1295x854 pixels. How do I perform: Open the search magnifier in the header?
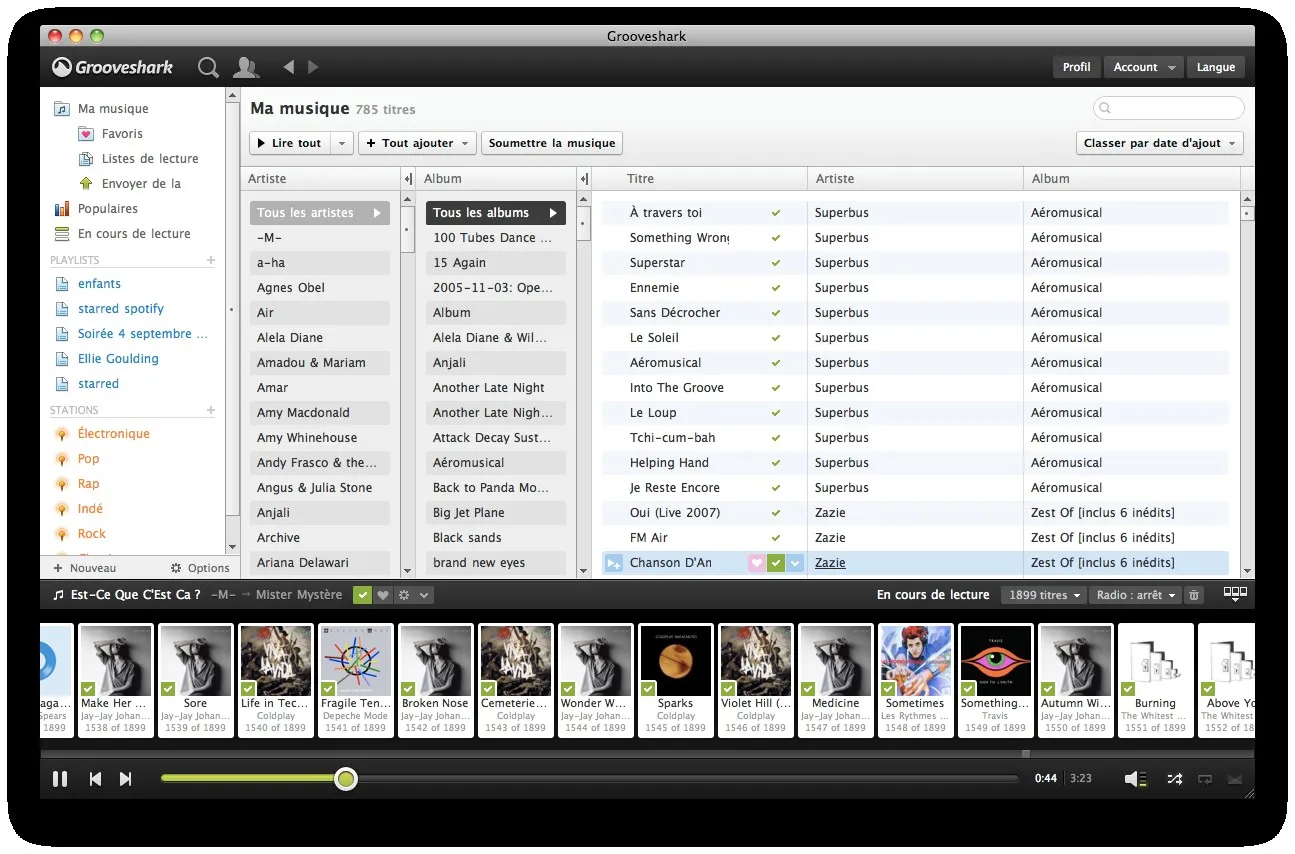coord(208,67)
